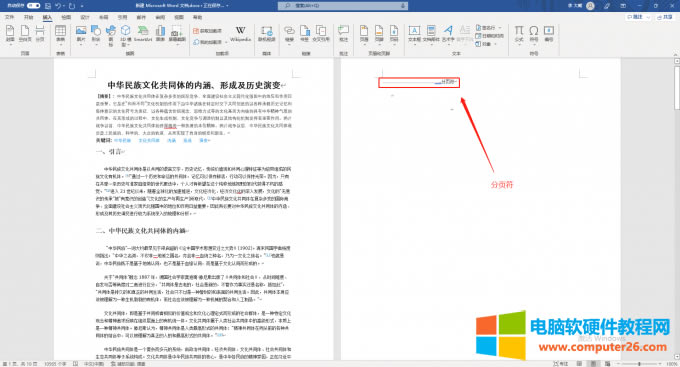680x367 pixels.
Task: Insert a SmartArt graphic
Action: (143, 33)
